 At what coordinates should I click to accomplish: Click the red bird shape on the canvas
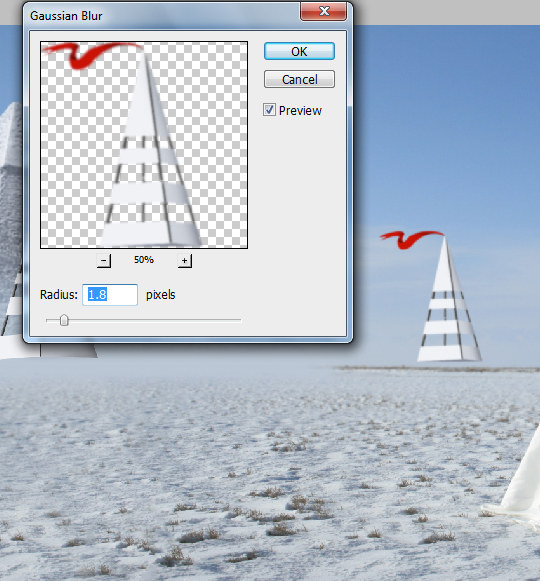pyautogui.click(x=411, y=239)
